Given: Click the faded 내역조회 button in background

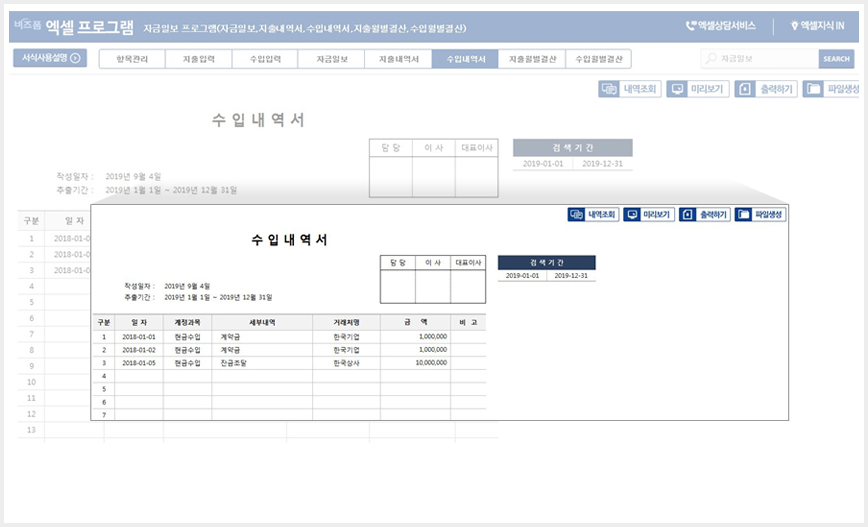Looking at the screenshot, I should [x=630, y=89].
